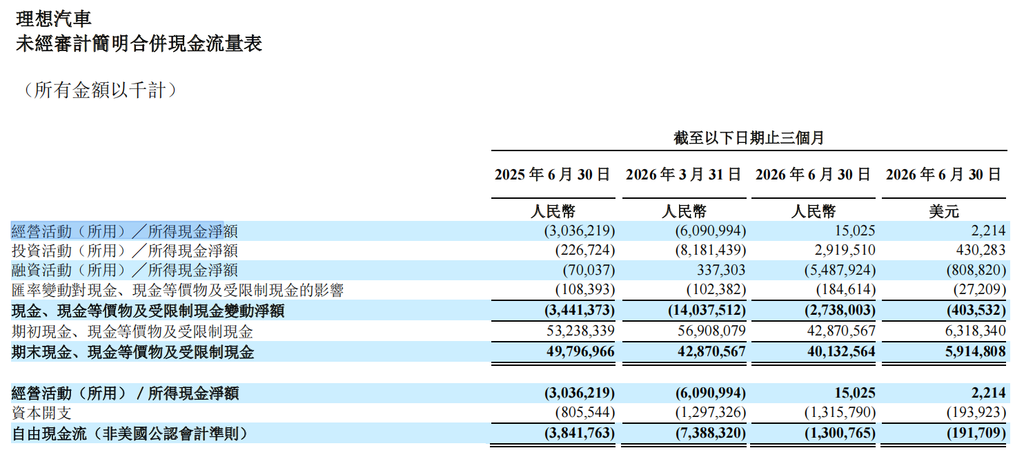Select capital expenditure value (1,315,790)
The height and width of the screenshot is (457, 1024).
tap(840, 413)
